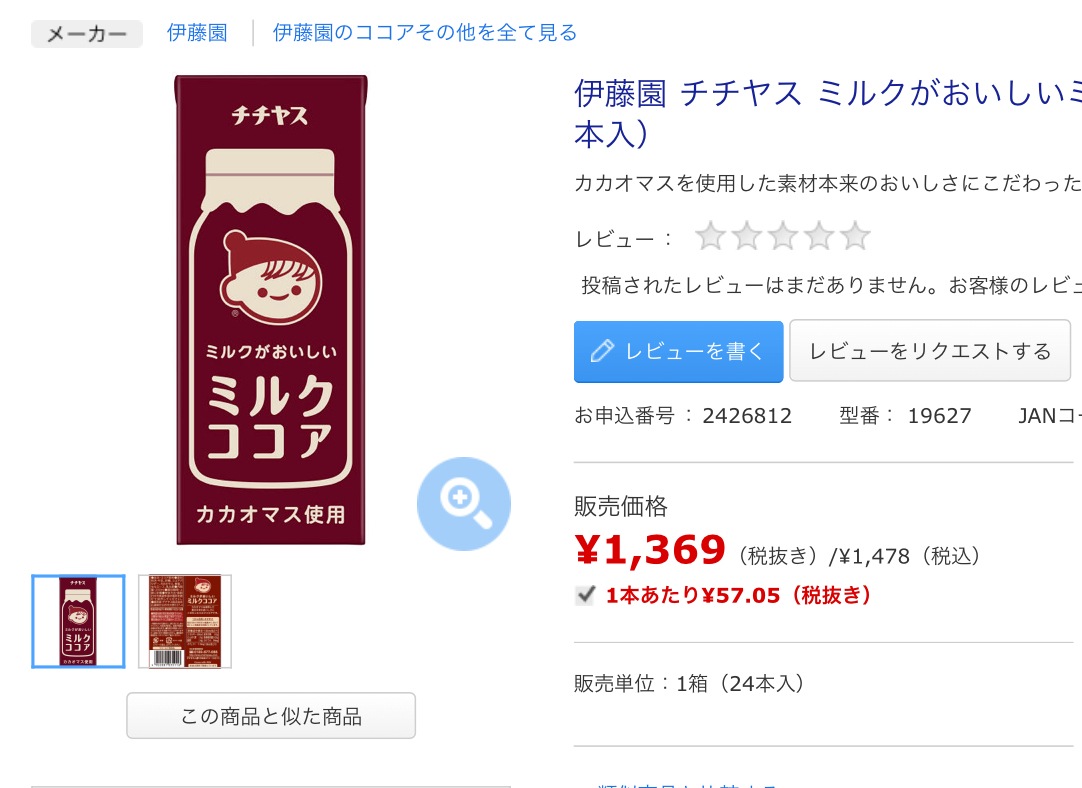Click the ¥1,369 sale price
The height and width of the screenshot is (788, 1082).
(650, 550)
